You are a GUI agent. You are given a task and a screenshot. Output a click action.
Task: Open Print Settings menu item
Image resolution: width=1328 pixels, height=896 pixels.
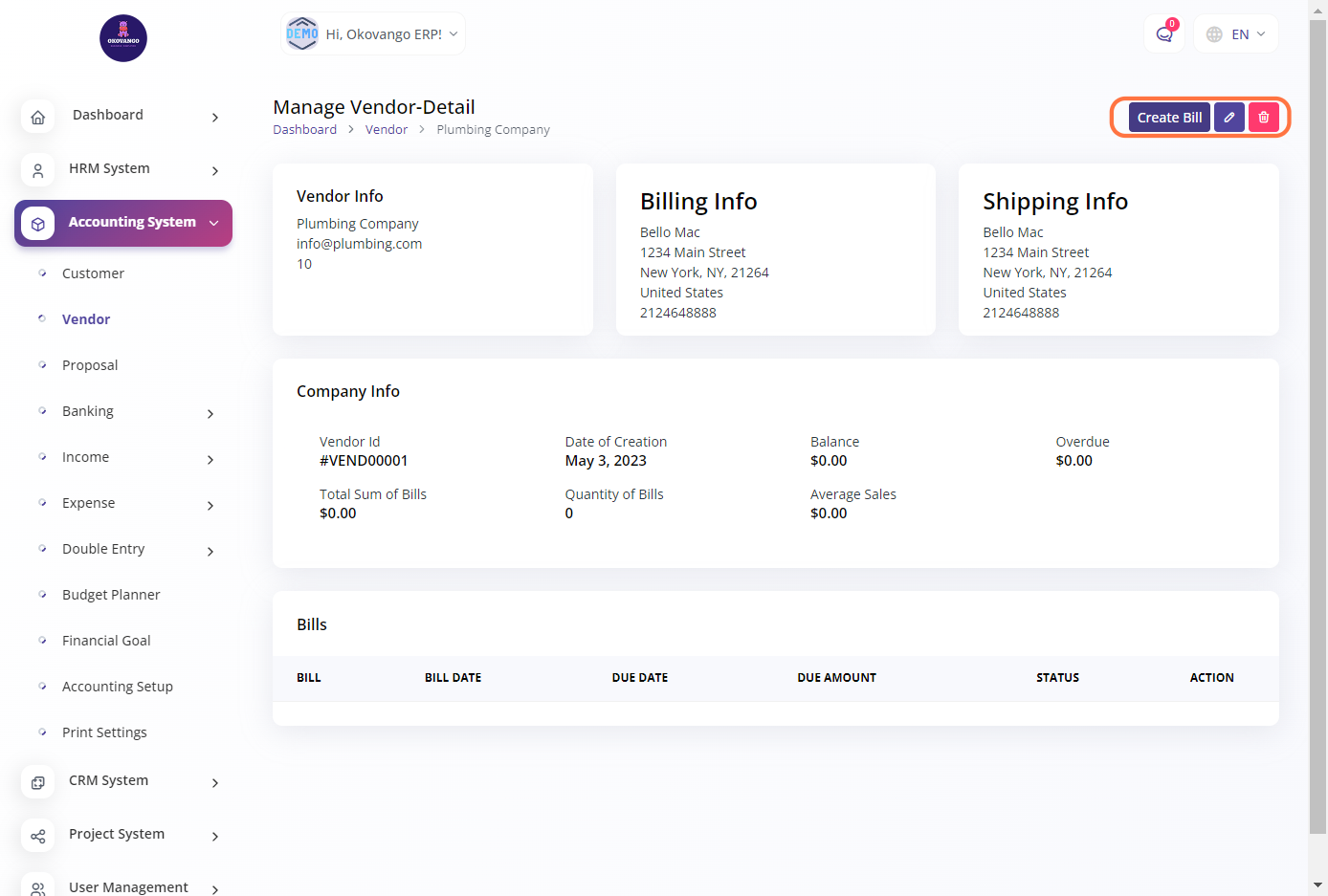pos(104,732)
